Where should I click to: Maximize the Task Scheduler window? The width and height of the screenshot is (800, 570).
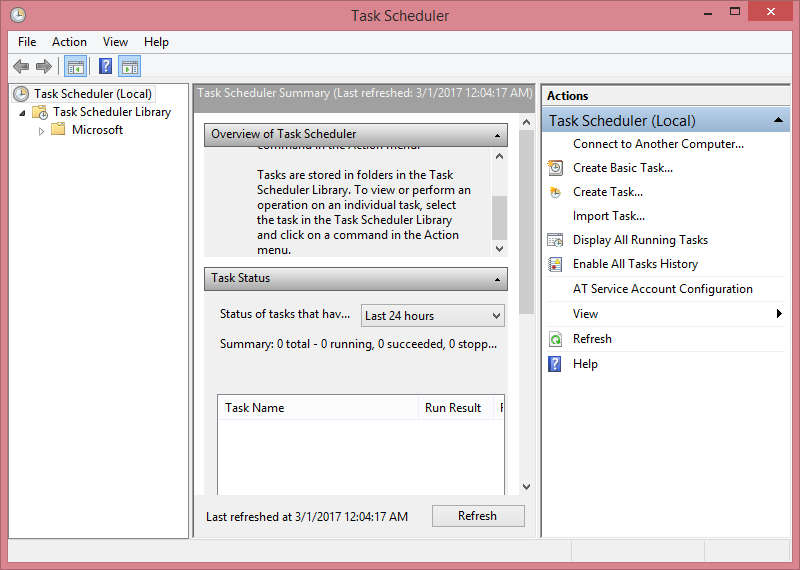pos(735,12)
